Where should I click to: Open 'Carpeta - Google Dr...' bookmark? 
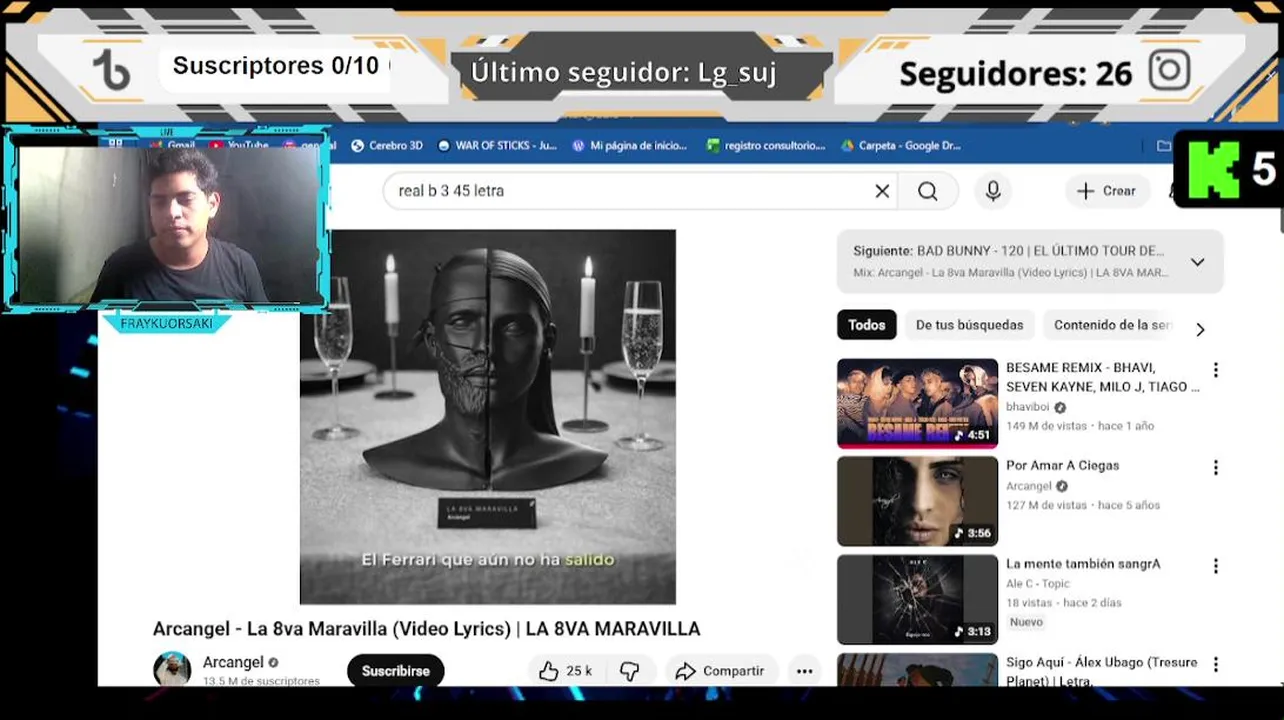[x=901, y=146]
